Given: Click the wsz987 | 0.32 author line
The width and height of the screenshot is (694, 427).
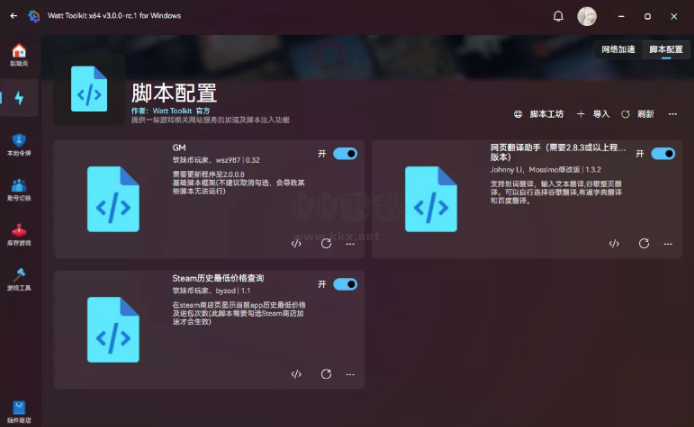Looking at the screenshot, I should [x=216, y=160].
